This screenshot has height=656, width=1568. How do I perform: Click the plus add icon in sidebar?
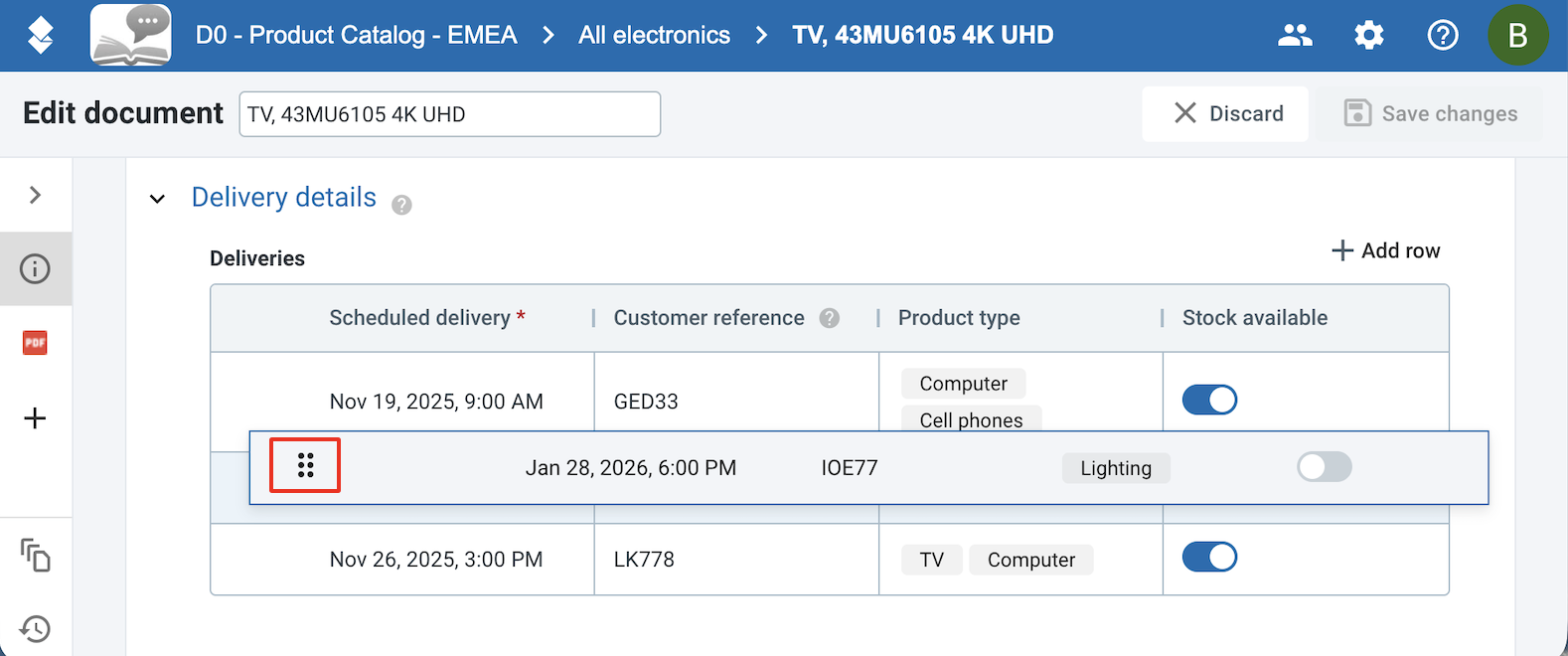(35, 417)
